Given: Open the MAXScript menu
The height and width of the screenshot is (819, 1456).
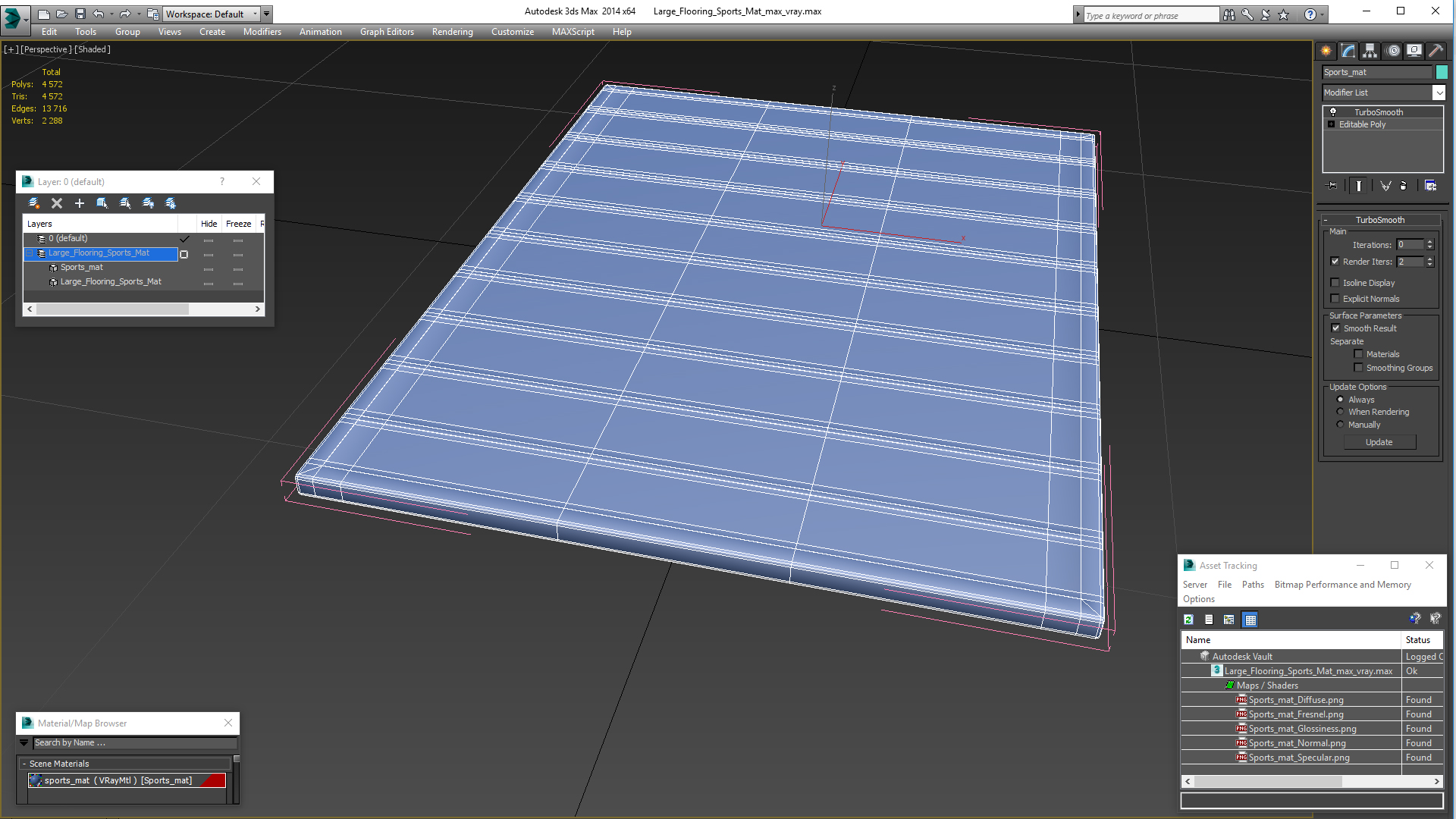Looking at the screenshot, I should click(x=573, y=32).
